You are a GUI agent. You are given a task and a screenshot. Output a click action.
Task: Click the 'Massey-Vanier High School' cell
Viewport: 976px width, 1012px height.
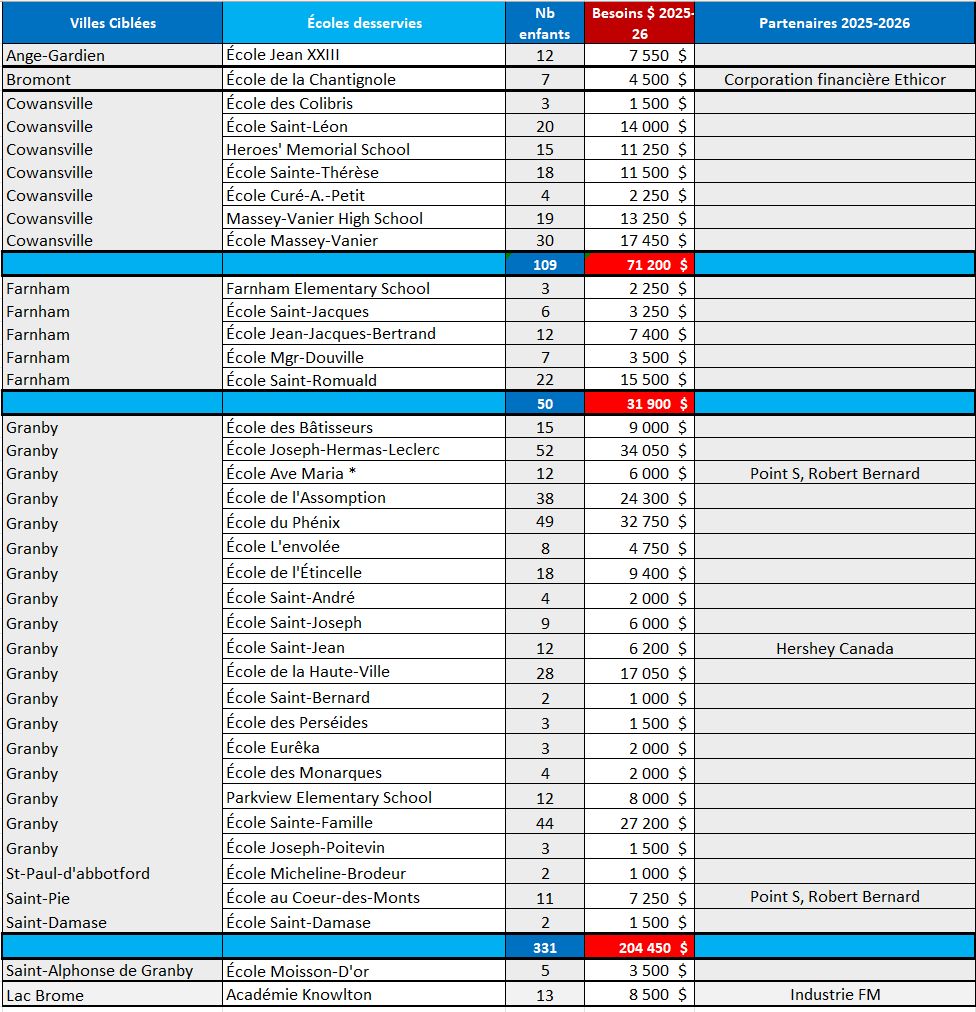[364, 218]
